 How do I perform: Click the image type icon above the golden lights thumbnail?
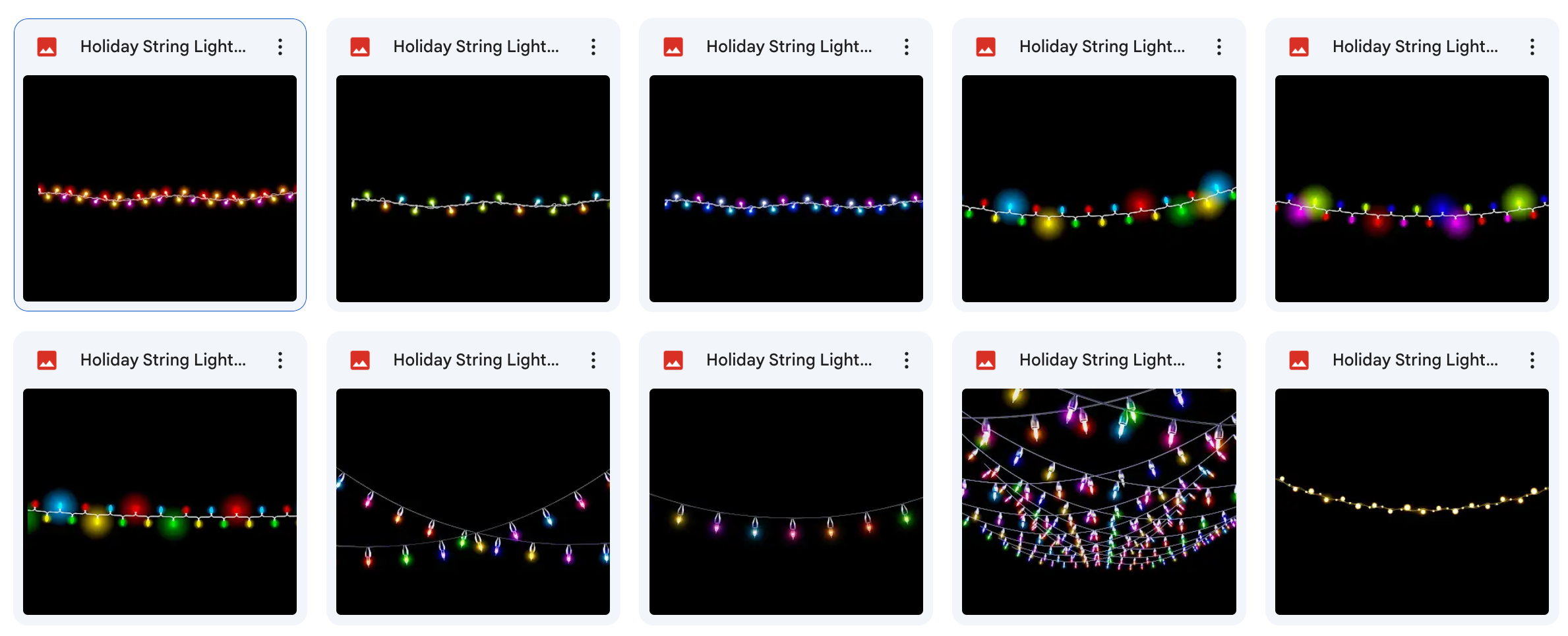click(1298, 360)
